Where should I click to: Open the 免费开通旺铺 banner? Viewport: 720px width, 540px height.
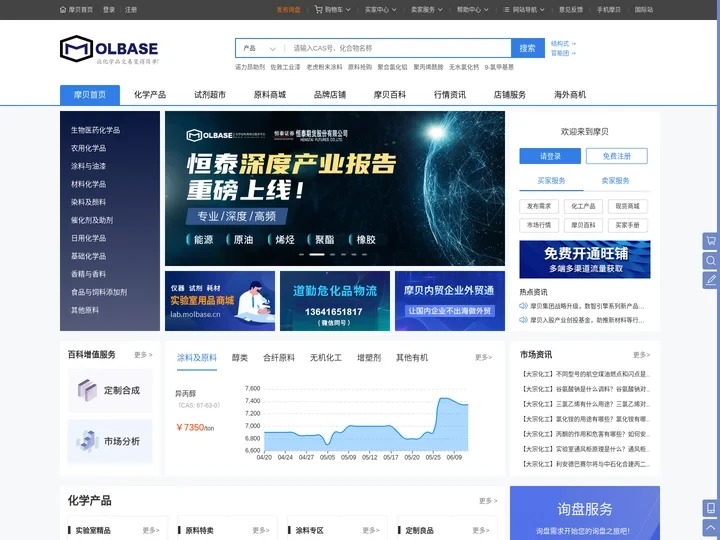585,259
